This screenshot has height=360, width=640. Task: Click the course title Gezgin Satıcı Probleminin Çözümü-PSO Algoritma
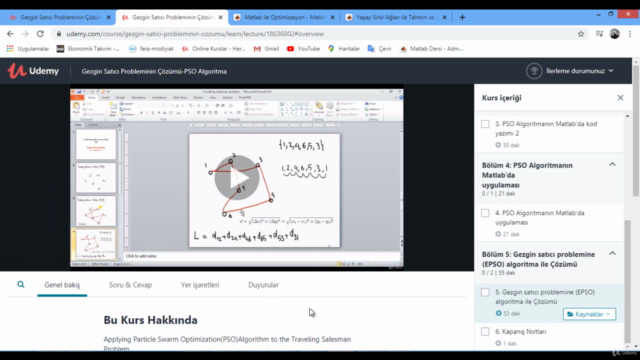tap(154, 71)
